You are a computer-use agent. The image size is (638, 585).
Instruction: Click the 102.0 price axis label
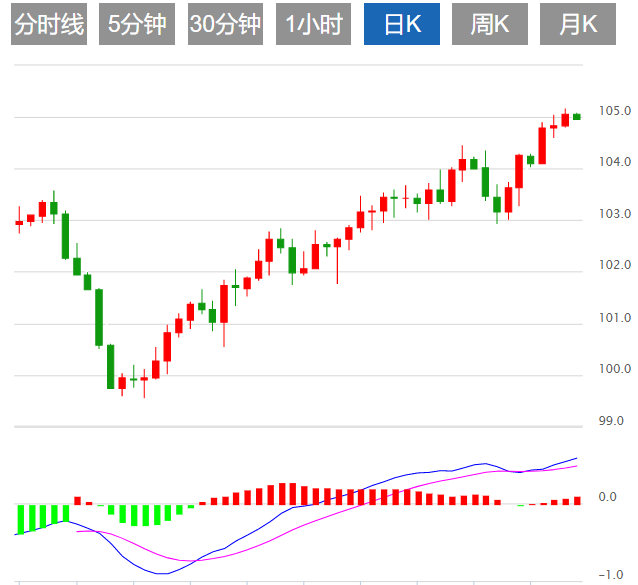click(615, 266)
